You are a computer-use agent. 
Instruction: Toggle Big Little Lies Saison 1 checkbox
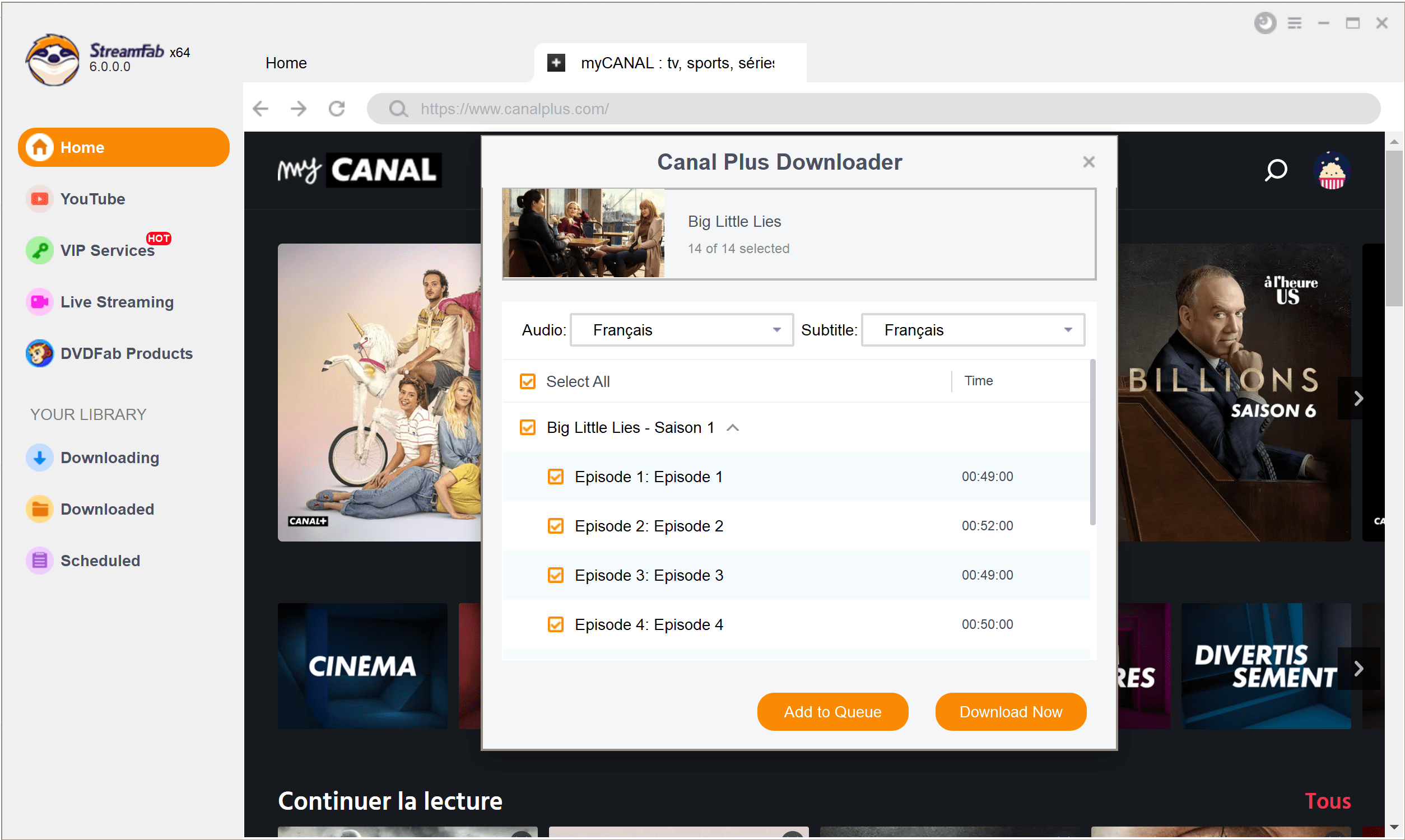[x=527, y=427]
